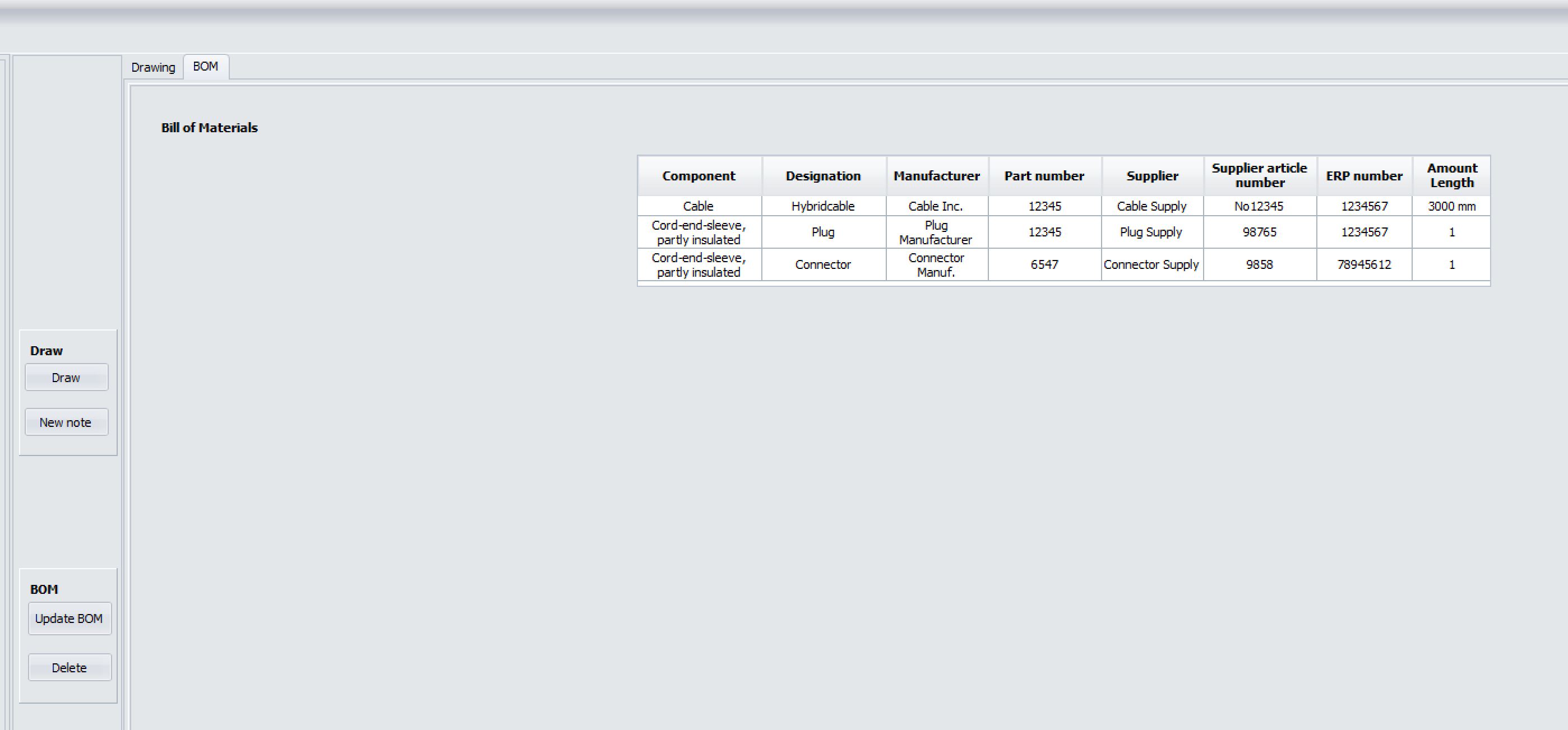1568x730 pixels.
Task: Select the Hybridcable designation cell
Action: point(823,206)
